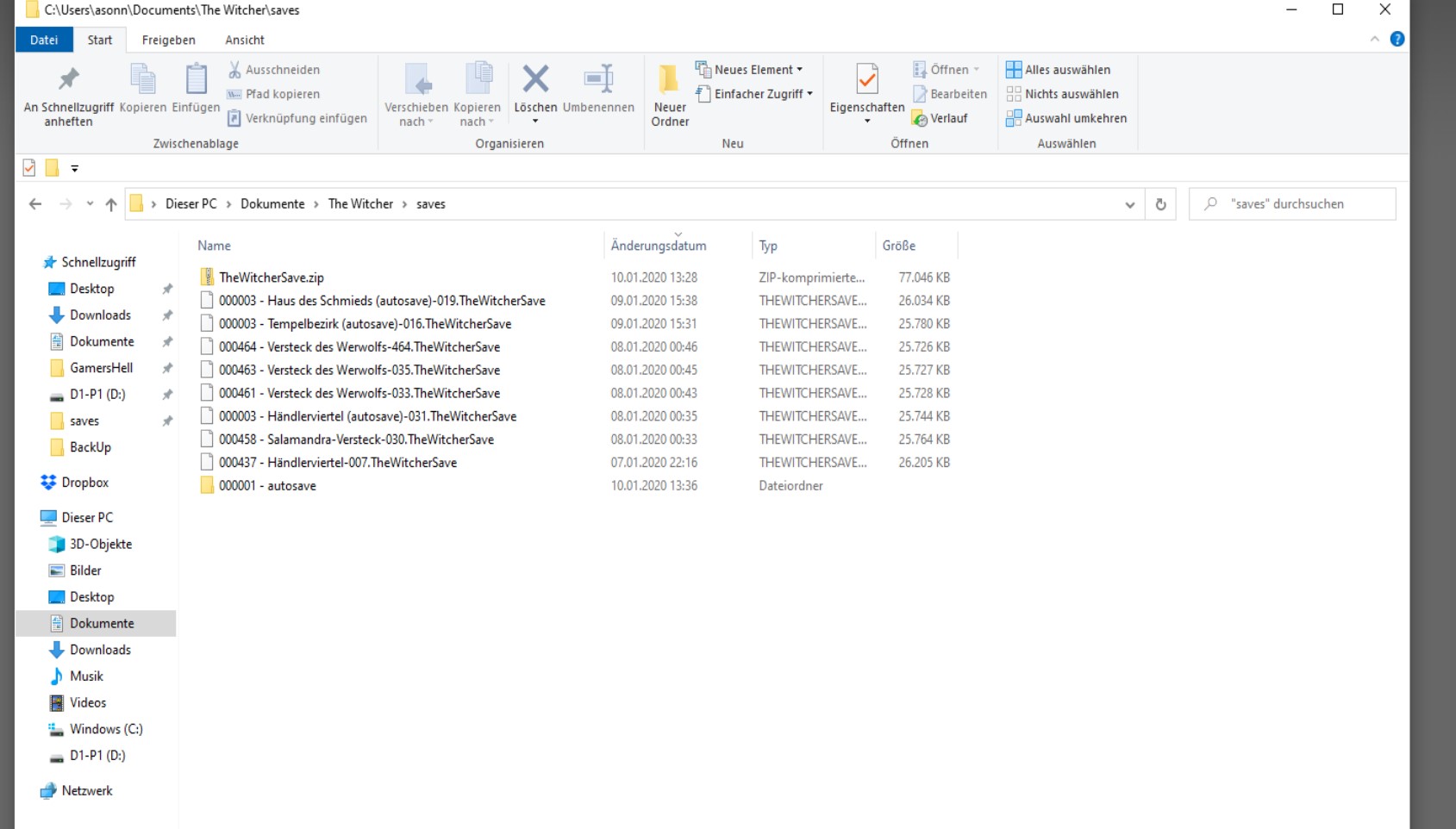
Task: Click the Löschen X icon
Action: point(535,79)
